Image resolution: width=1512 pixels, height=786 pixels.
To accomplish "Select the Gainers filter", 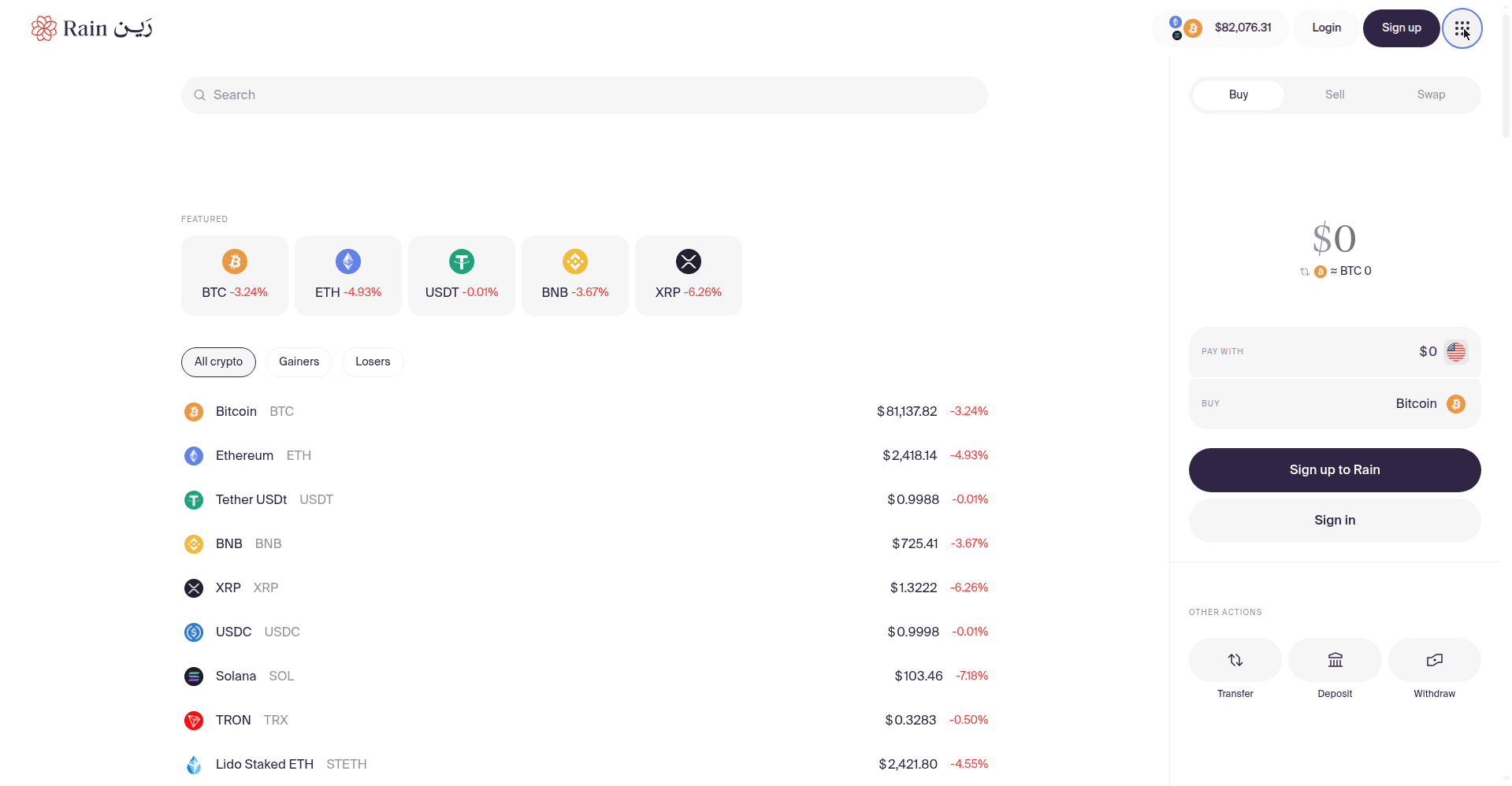I will tap(299, 362).
